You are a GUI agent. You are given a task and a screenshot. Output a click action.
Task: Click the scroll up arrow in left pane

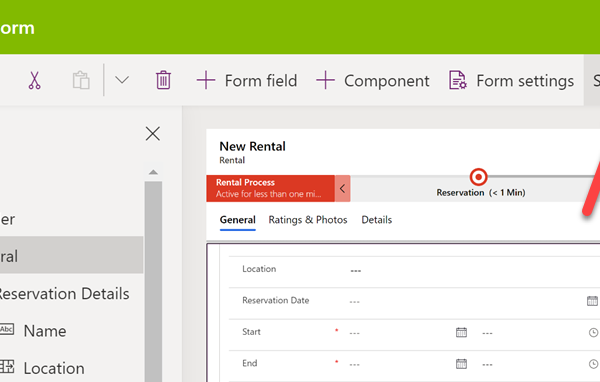pyautogui.click(x=153, y=172)
